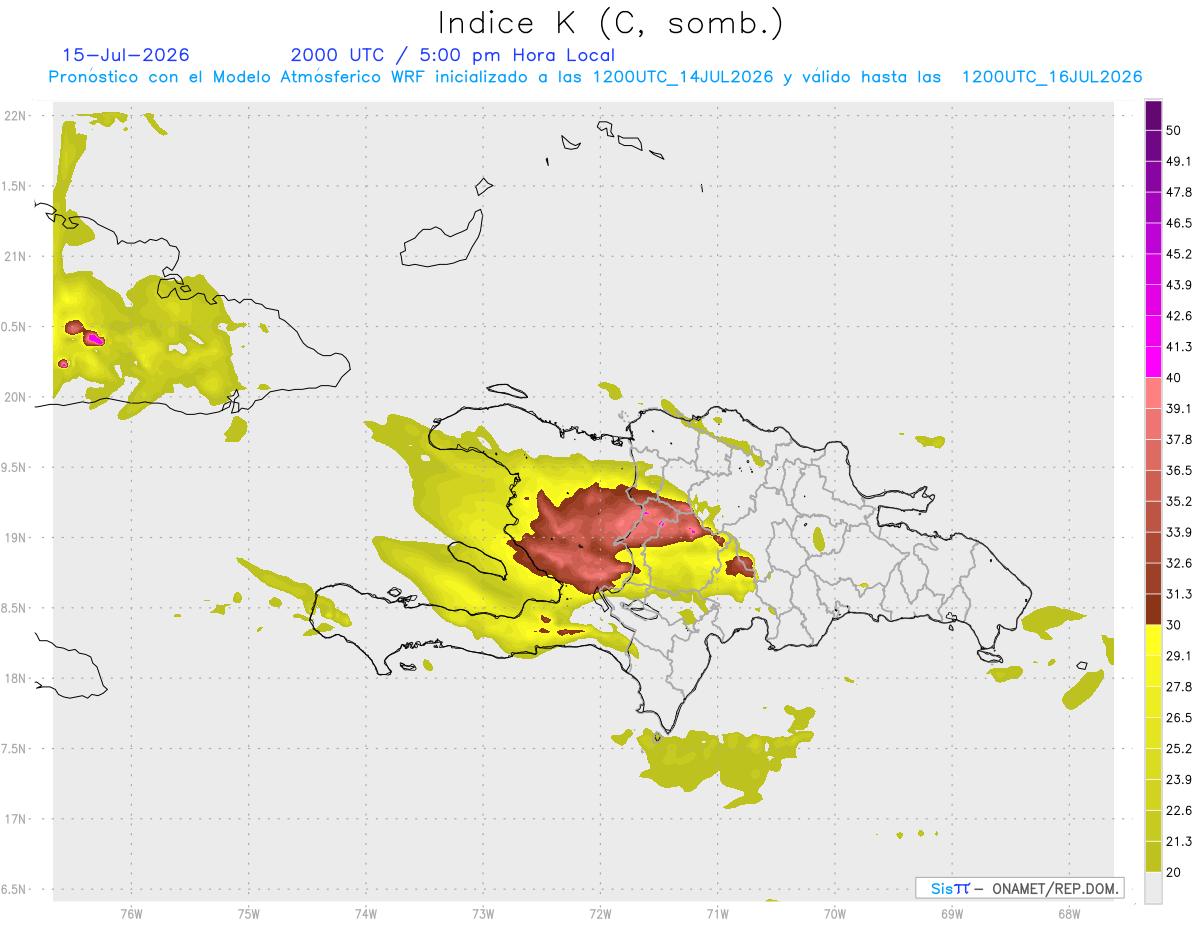This screenshot has height=927, width=1200.
Task: Click the "Indice K (C, somb.)" title
Action: 610,23
